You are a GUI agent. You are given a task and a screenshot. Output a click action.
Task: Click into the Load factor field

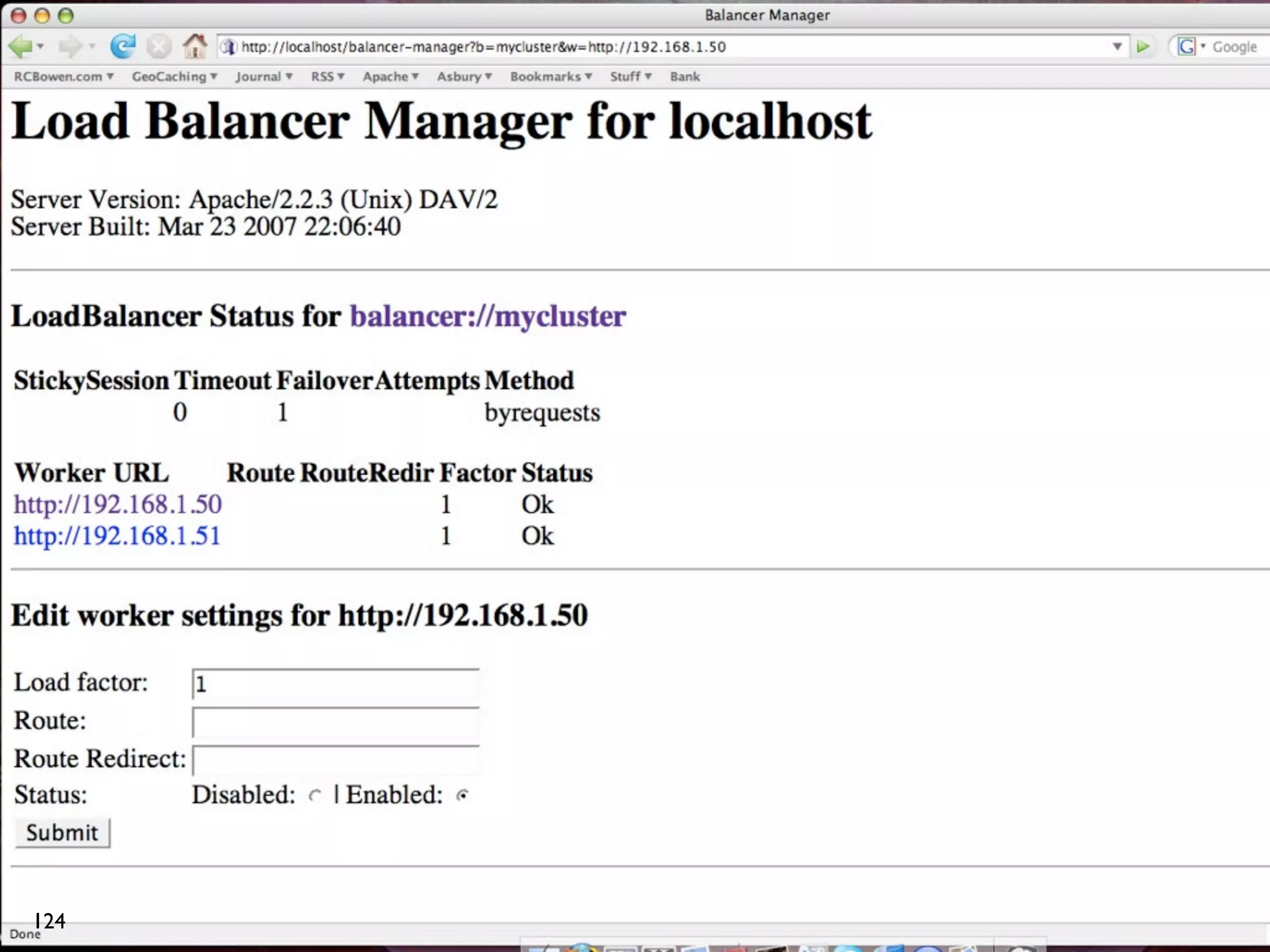335,684
